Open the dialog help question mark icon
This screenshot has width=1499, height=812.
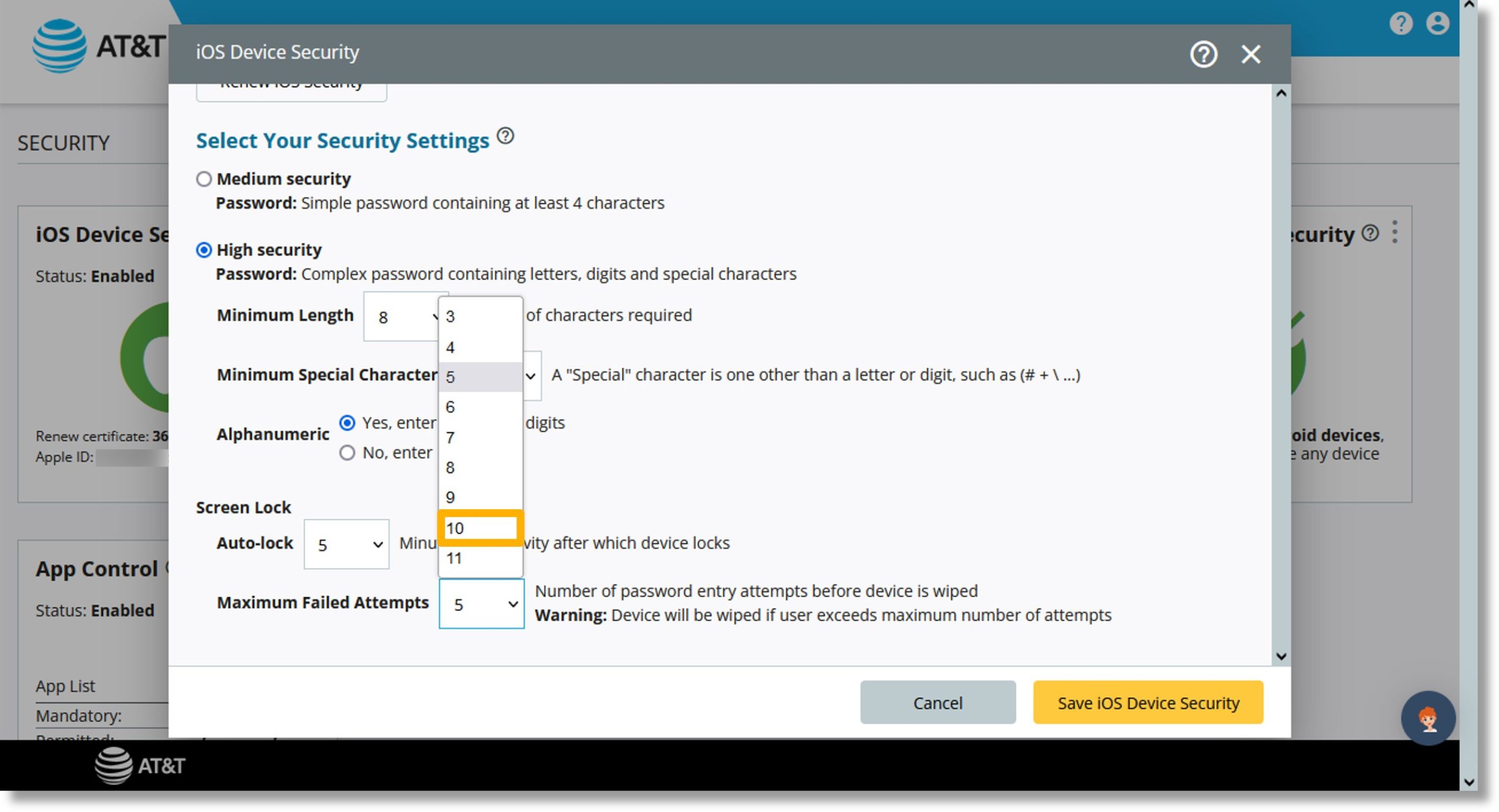click(1203, 54)
